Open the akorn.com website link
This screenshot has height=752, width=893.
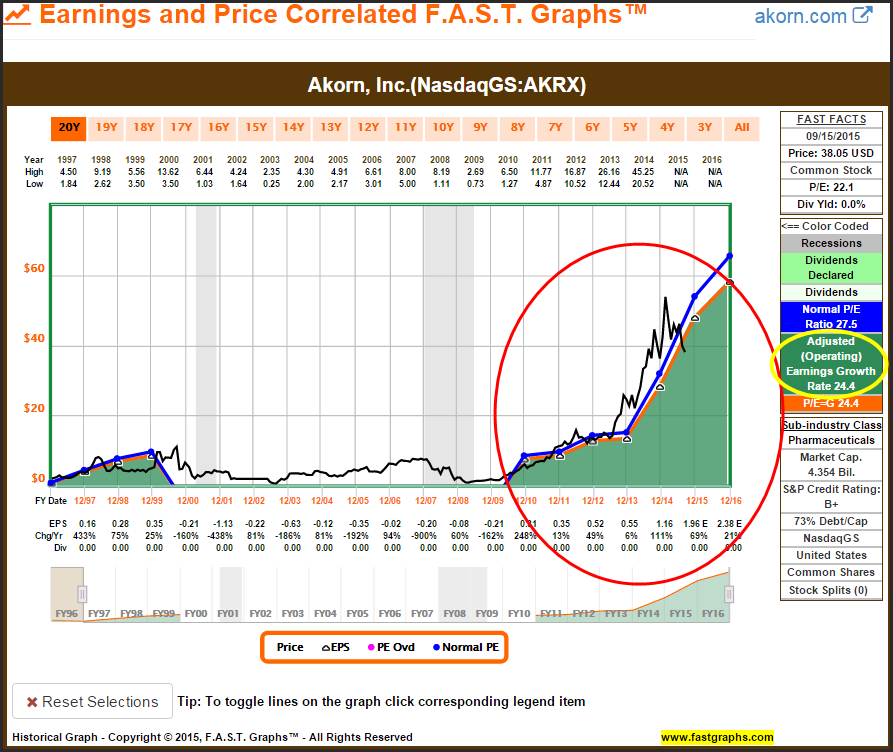[799, 17]
